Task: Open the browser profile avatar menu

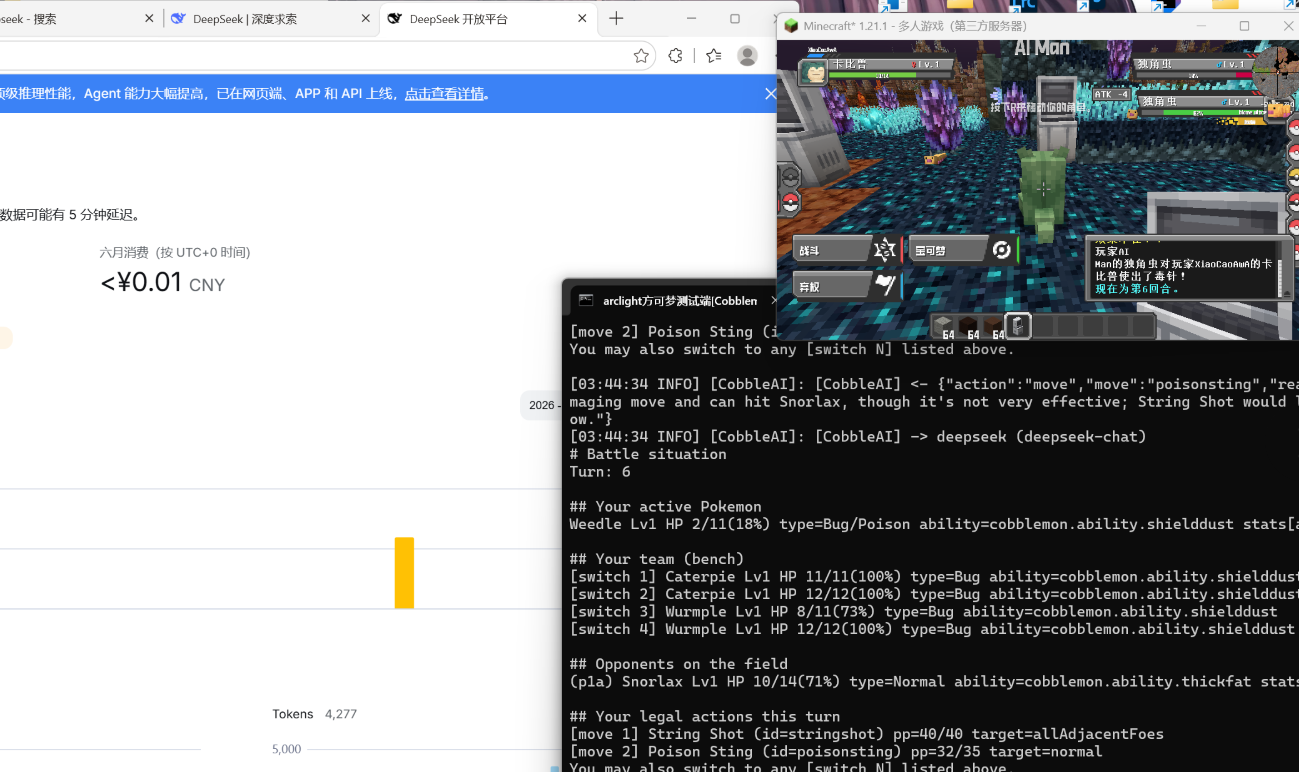Action: [747, 56]
